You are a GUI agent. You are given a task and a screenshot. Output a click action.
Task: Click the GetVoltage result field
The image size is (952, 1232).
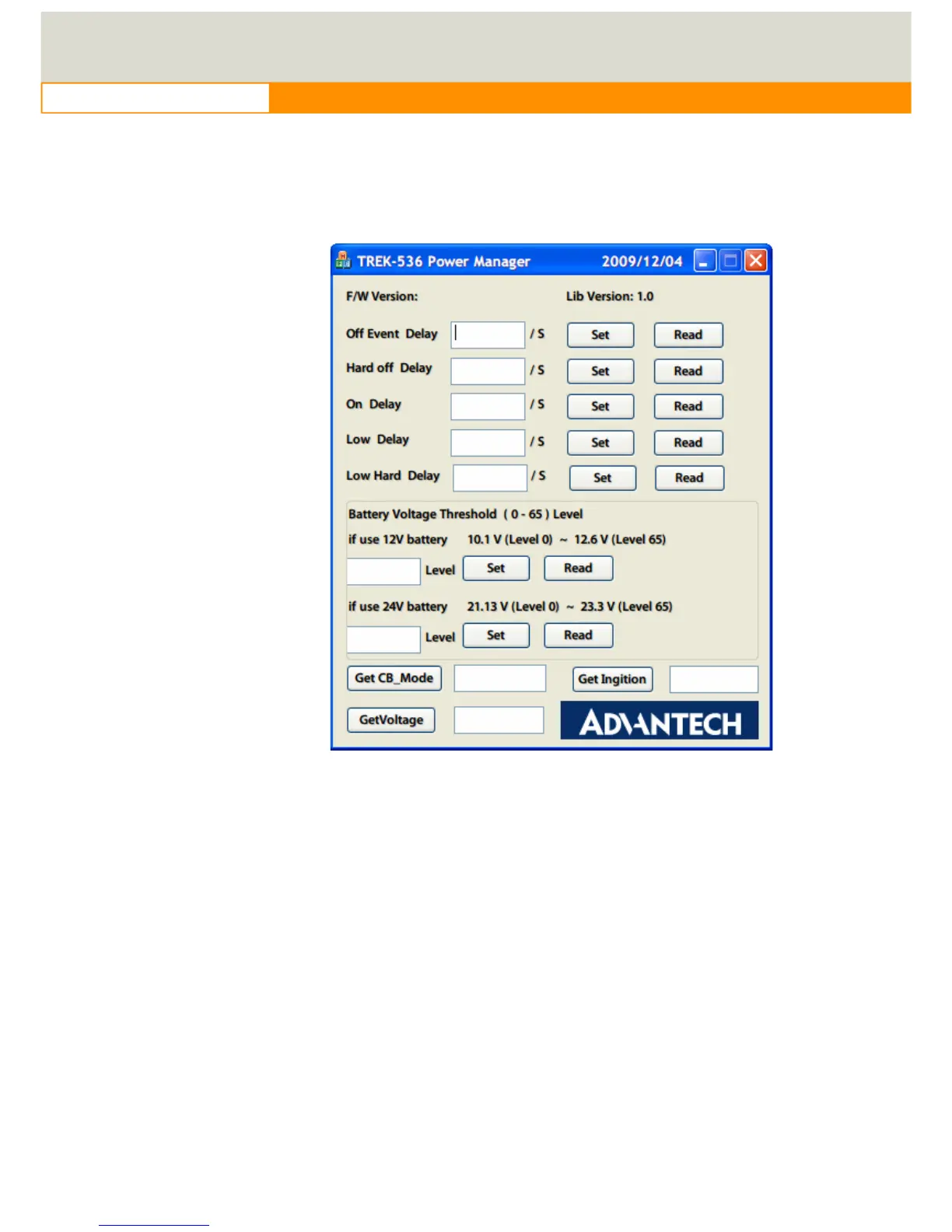(499, 720)
